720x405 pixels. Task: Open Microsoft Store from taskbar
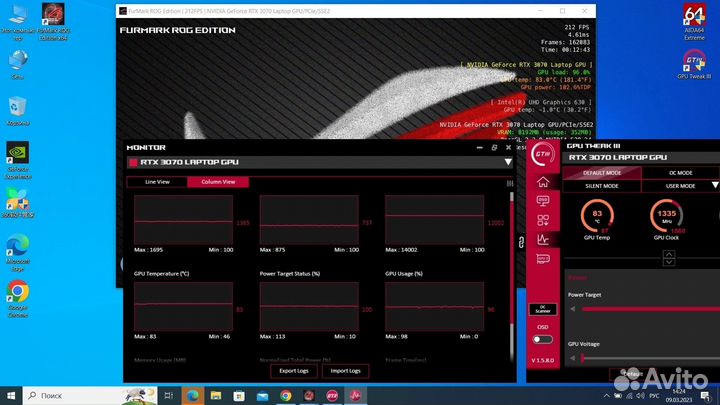point(239,395)
